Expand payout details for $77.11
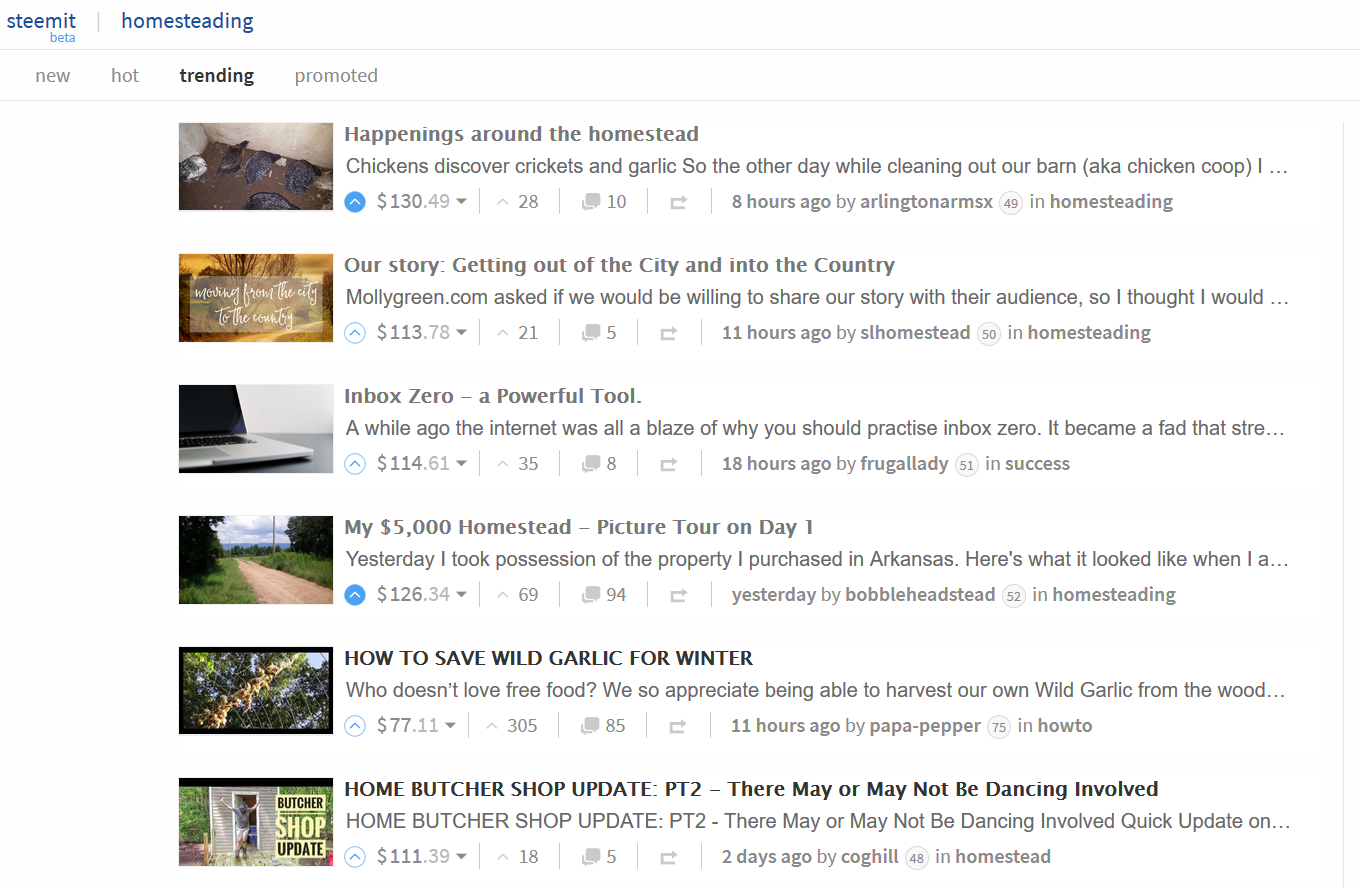This screenshot has width=1360, height=888. (x=450, y=726)
